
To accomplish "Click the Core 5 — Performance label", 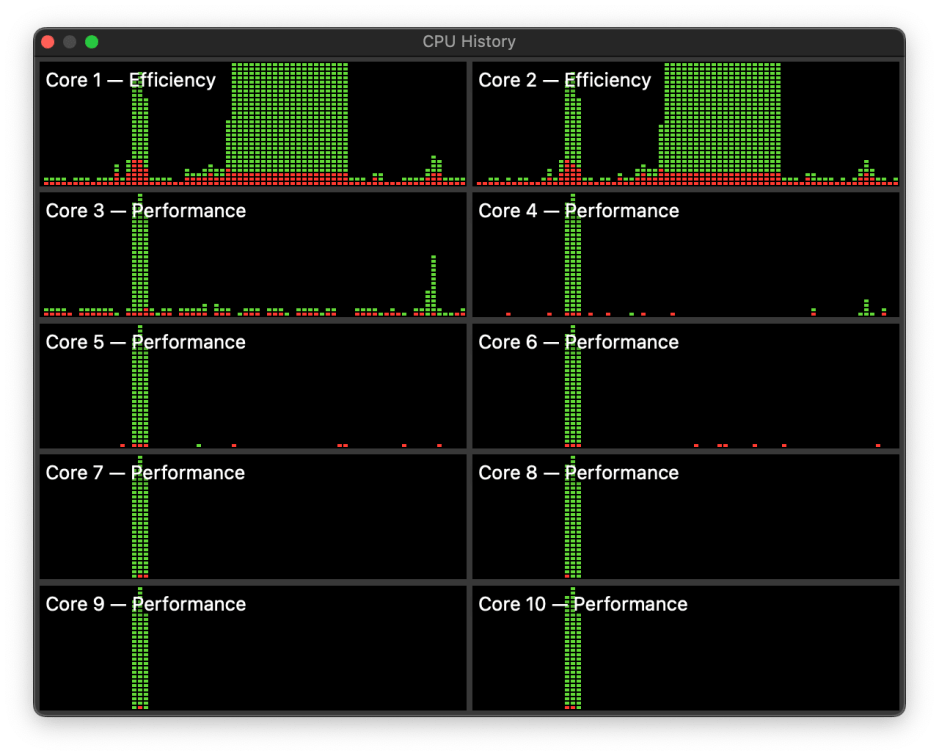I will click(x=145, y=342).
